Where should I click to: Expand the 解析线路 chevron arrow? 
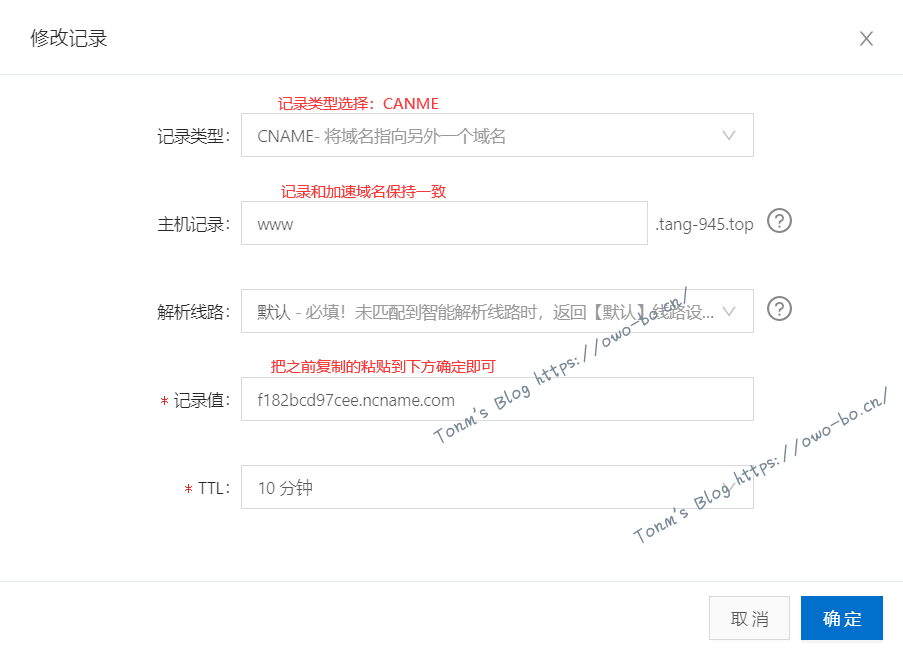pyautogui.click(x=729, y=312)
